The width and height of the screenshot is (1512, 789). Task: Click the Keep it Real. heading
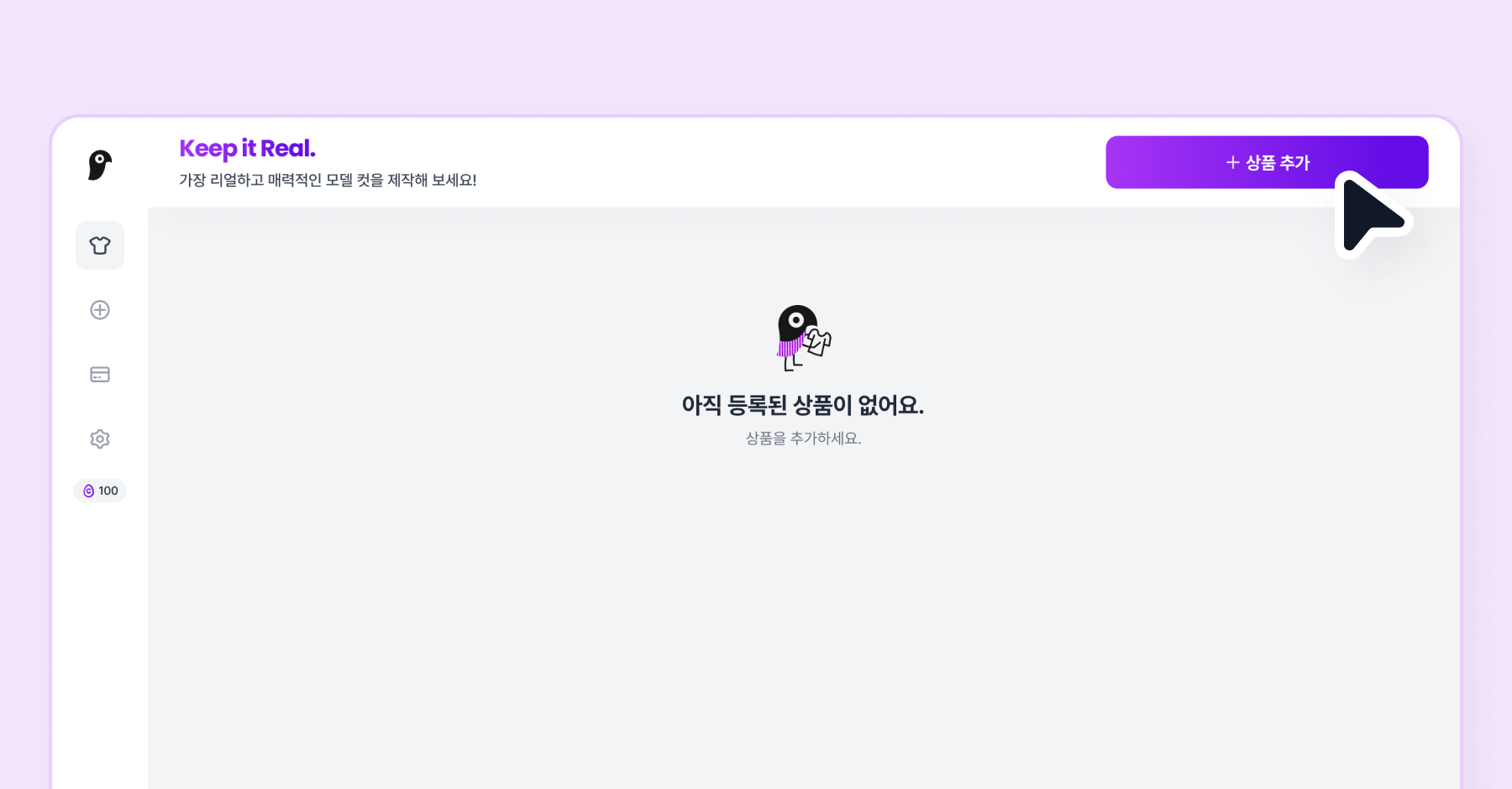pyautogui.click(x=248, y=149)
